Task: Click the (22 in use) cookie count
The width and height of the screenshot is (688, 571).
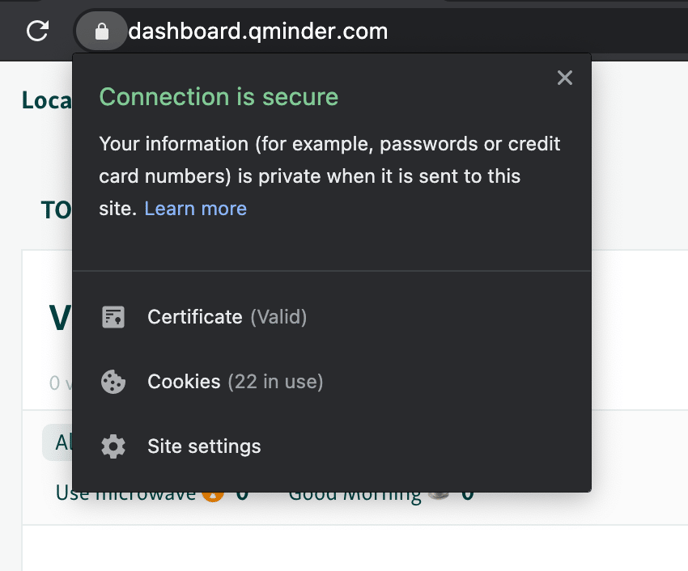Action: coord(275,382)
